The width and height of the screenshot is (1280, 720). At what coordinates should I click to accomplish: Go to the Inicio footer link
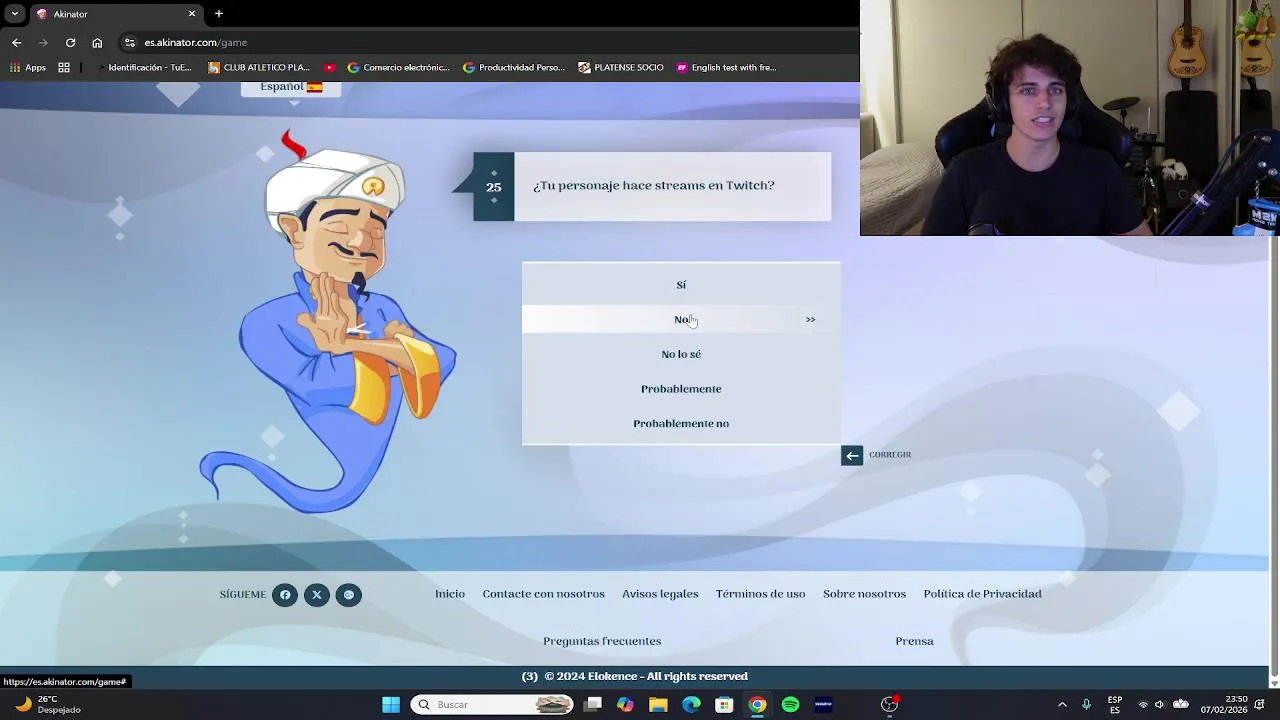tap(450, 594)
